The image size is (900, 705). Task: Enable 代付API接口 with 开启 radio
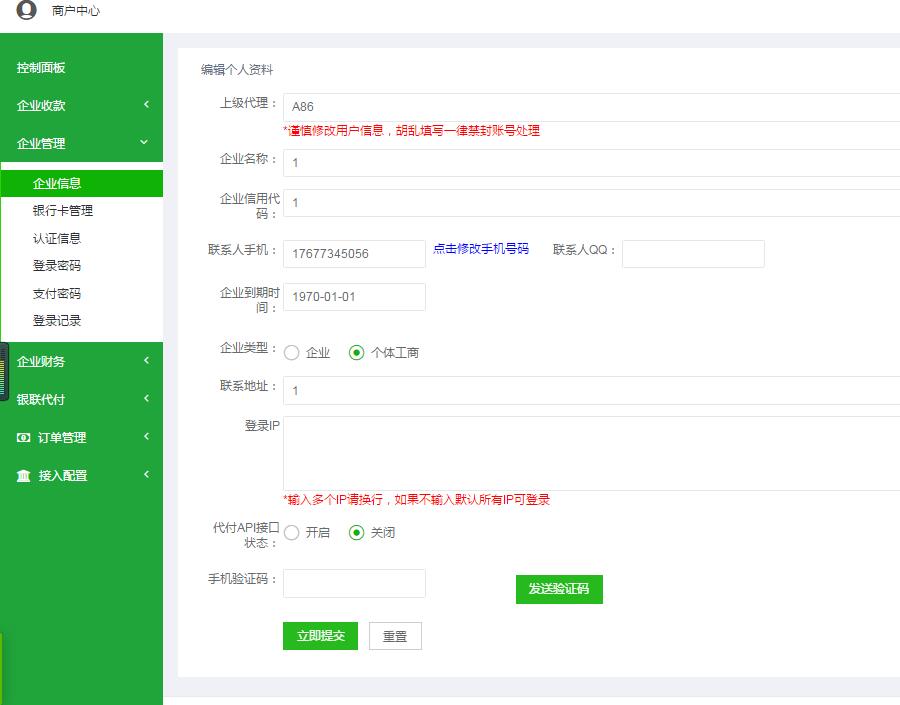point(292,533)
